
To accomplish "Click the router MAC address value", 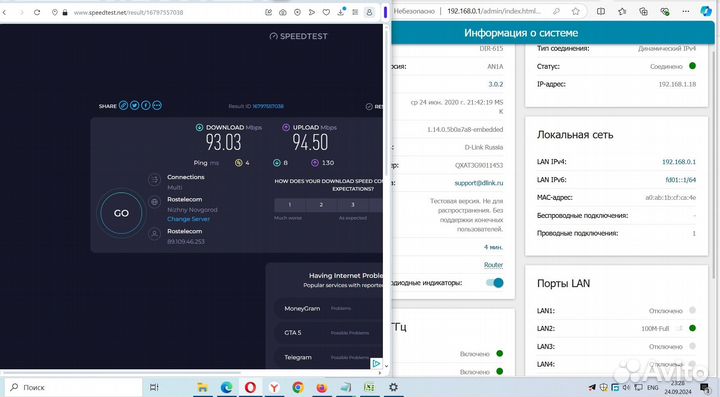I will pyautogui.click(x=670, y=197).
